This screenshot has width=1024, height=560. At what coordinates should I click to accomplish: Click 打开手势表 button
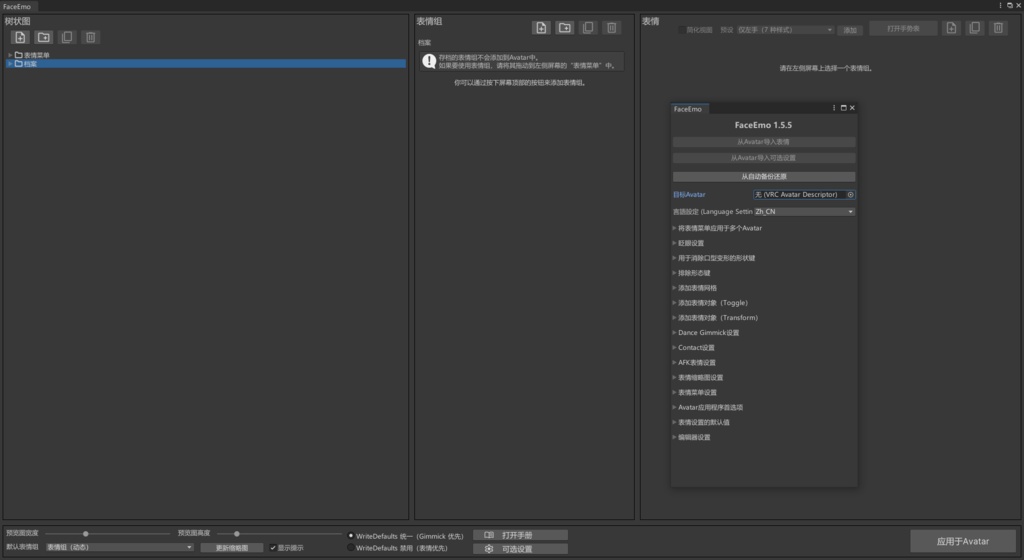click(x=904, y=29)
